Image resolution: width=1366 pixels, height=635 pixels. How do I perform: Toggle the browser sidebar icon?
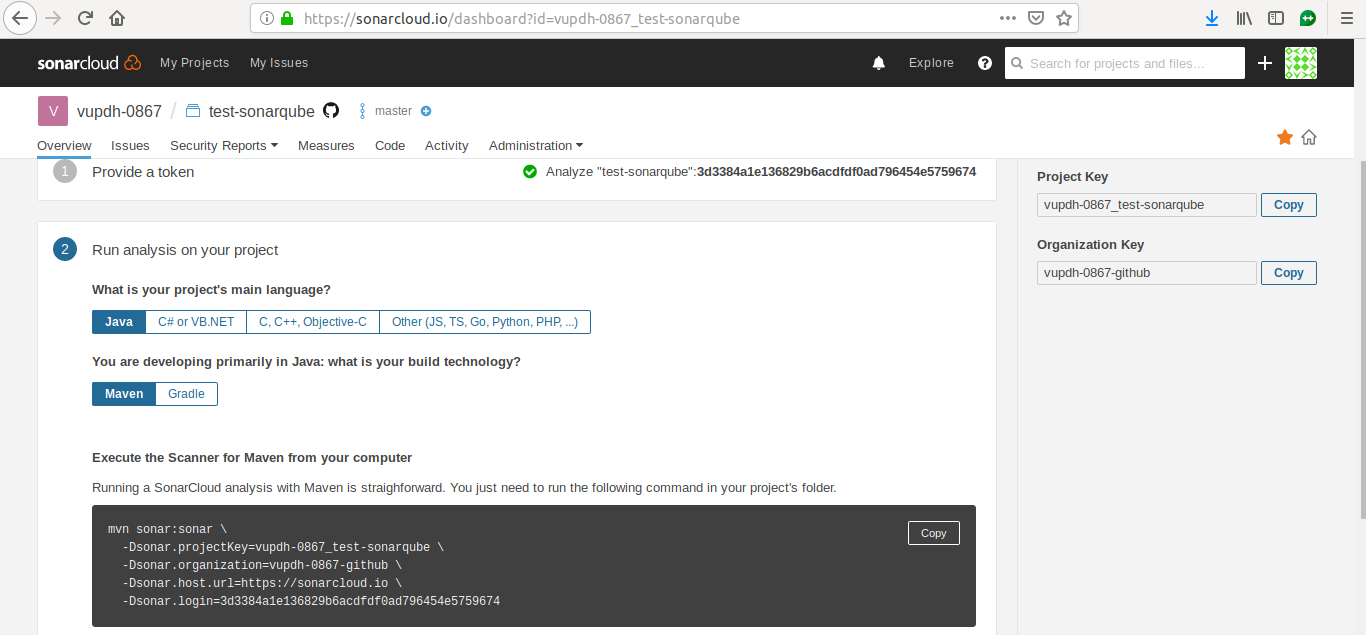tap(1275, 18)
